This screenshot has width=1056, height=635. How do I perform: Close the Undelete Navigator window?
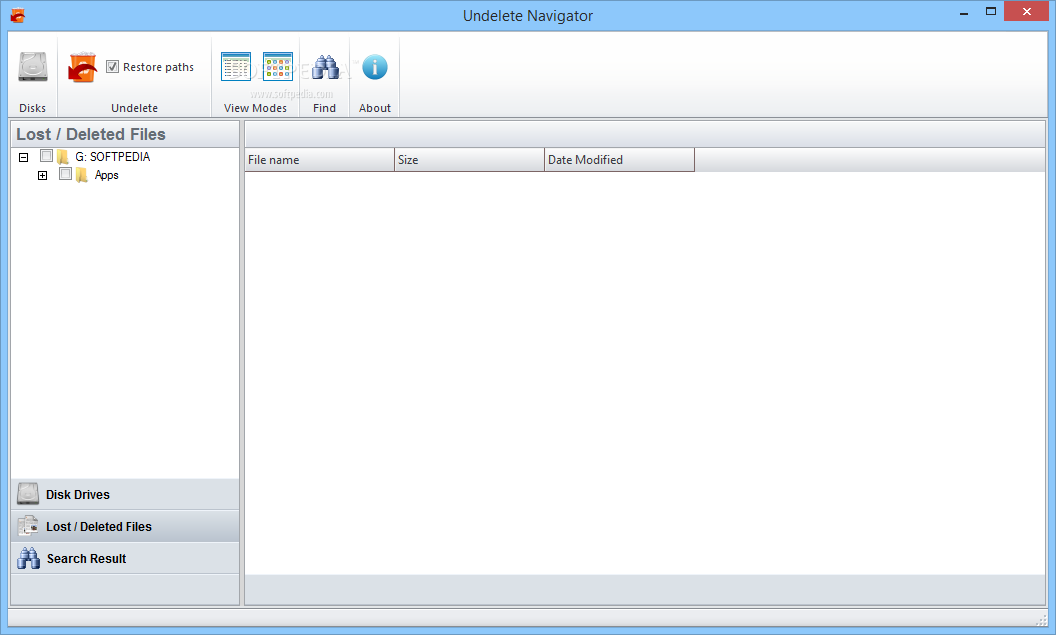1026,11
